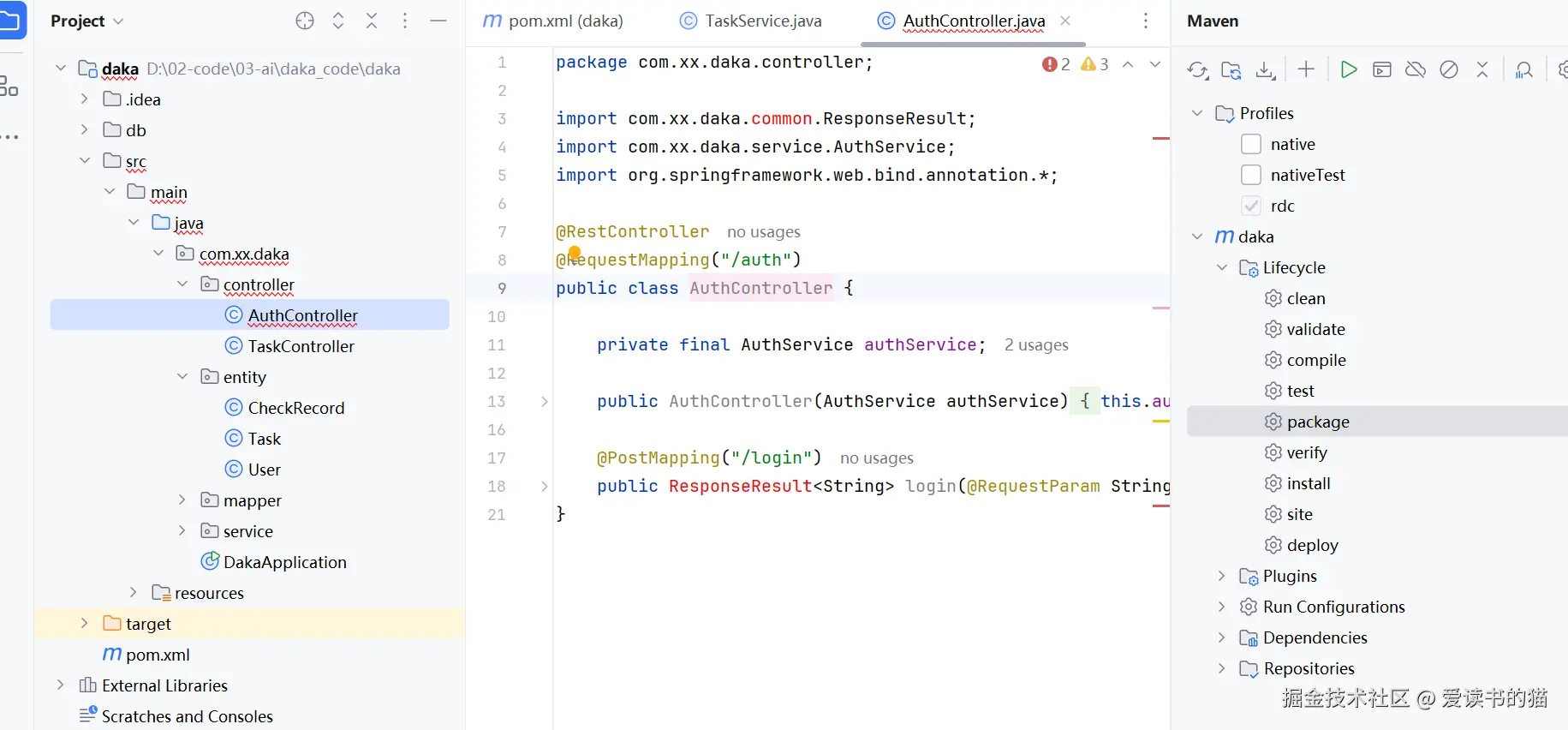
Task: Run the selected Maven build
Action: 1348,69
